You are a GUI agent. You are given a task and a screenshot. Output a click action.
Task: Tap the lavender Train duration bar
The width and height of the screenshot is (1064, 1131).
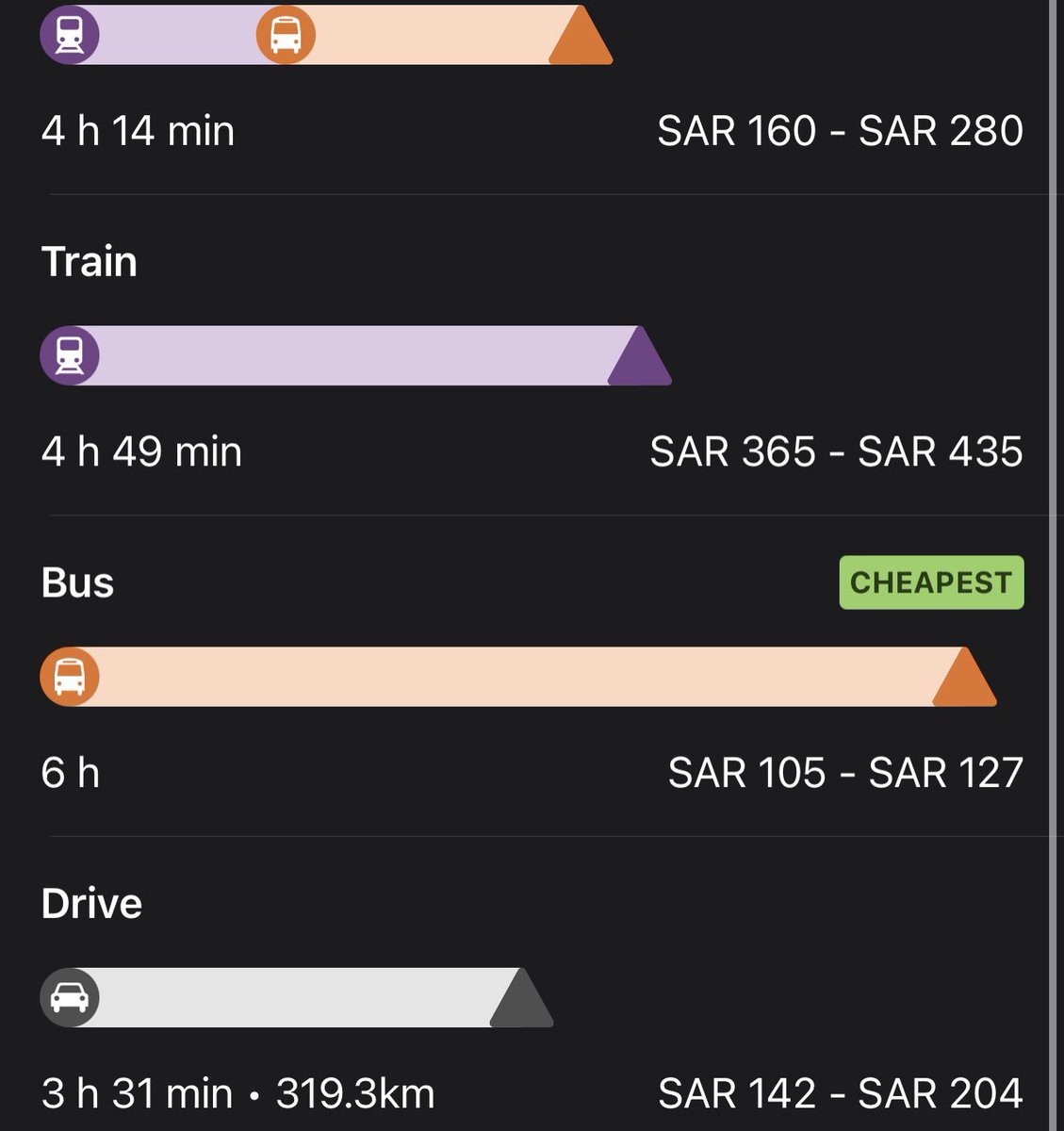pyautogui.click(x=355, y=356)
